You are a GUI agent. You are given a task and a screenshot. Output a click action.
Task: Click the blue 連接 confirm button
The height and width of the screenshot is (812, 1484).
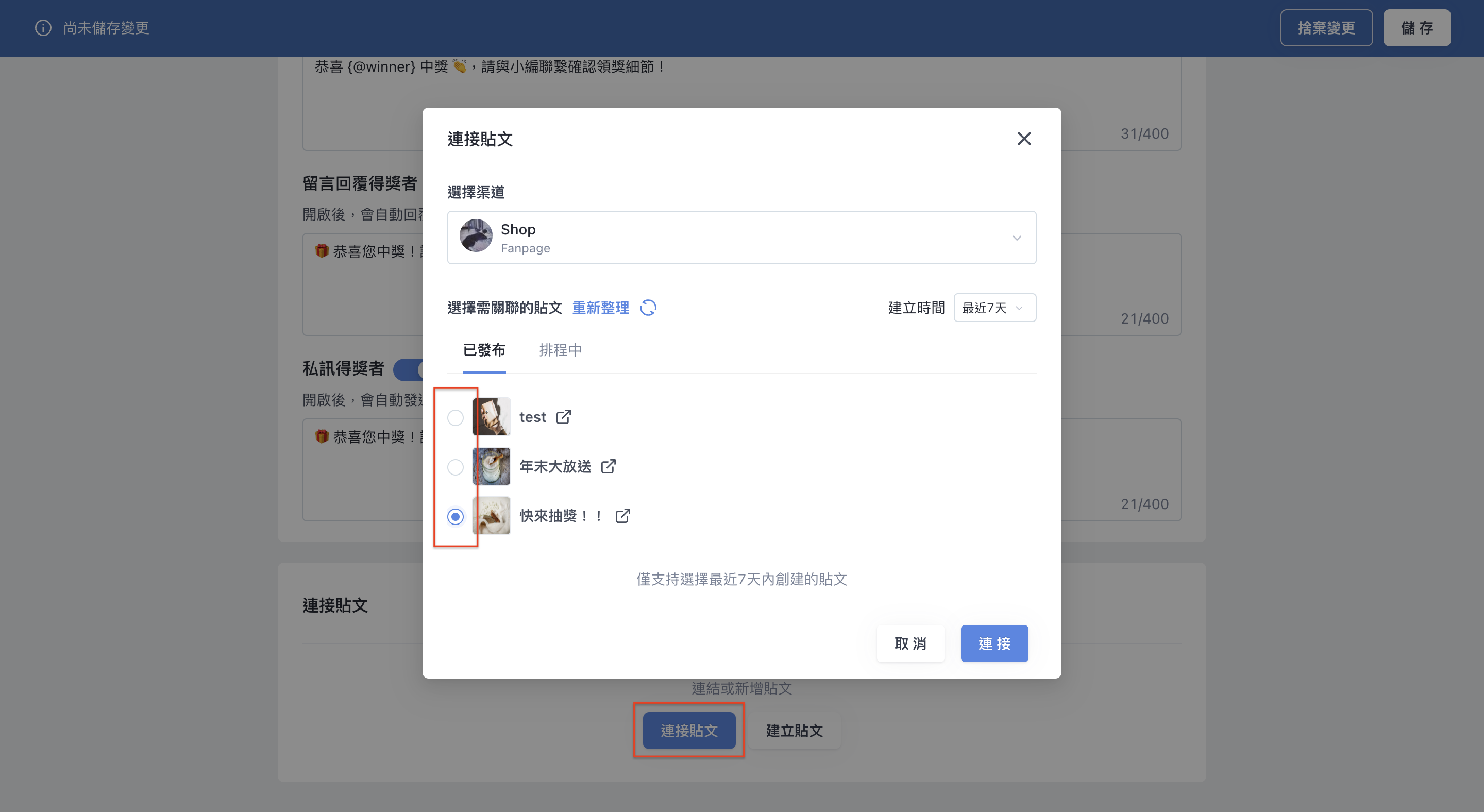point(994,644)
